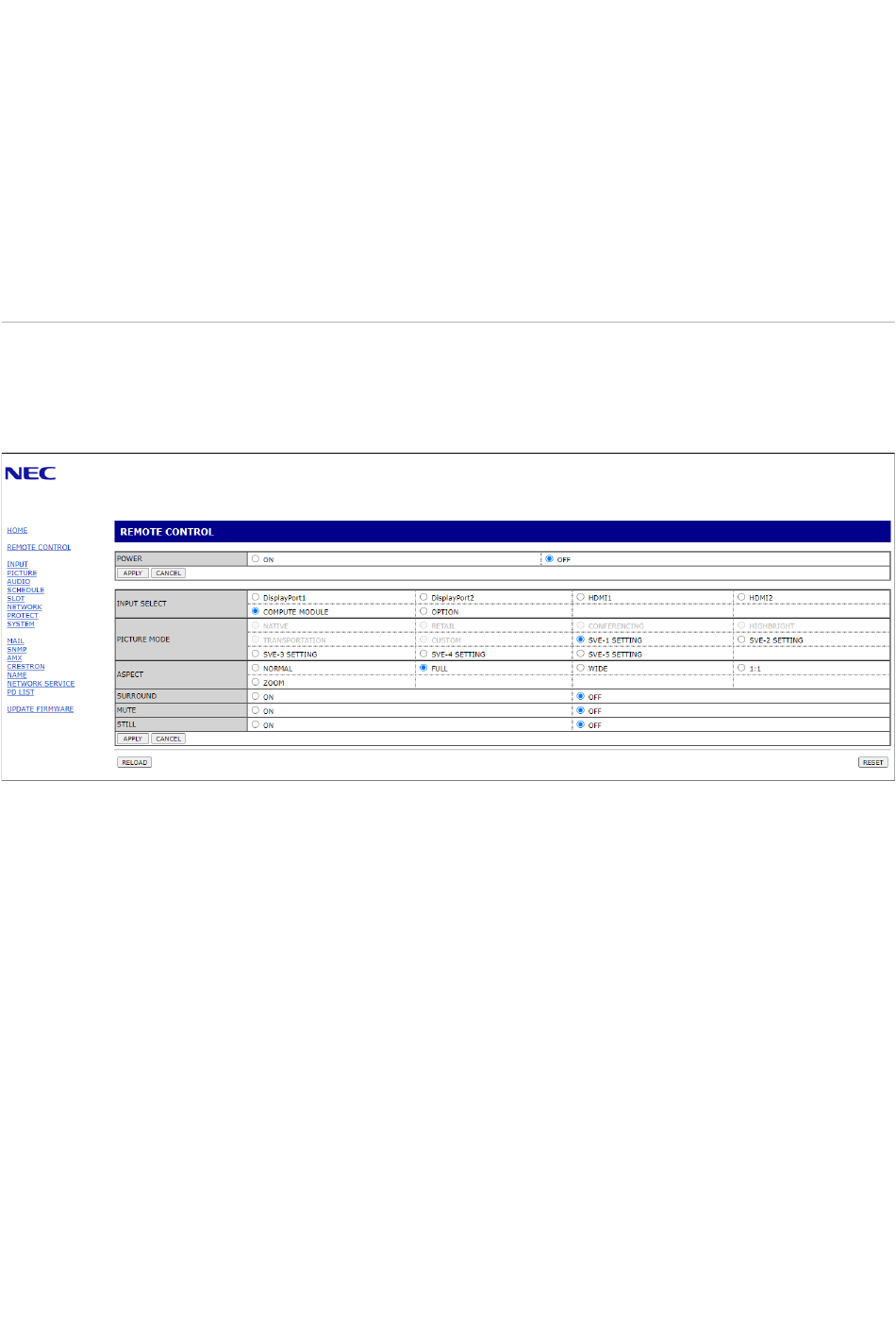Select DisplayPort2 input option
The height and width of the screenshot is (1328, 896).
coord(423,597)
